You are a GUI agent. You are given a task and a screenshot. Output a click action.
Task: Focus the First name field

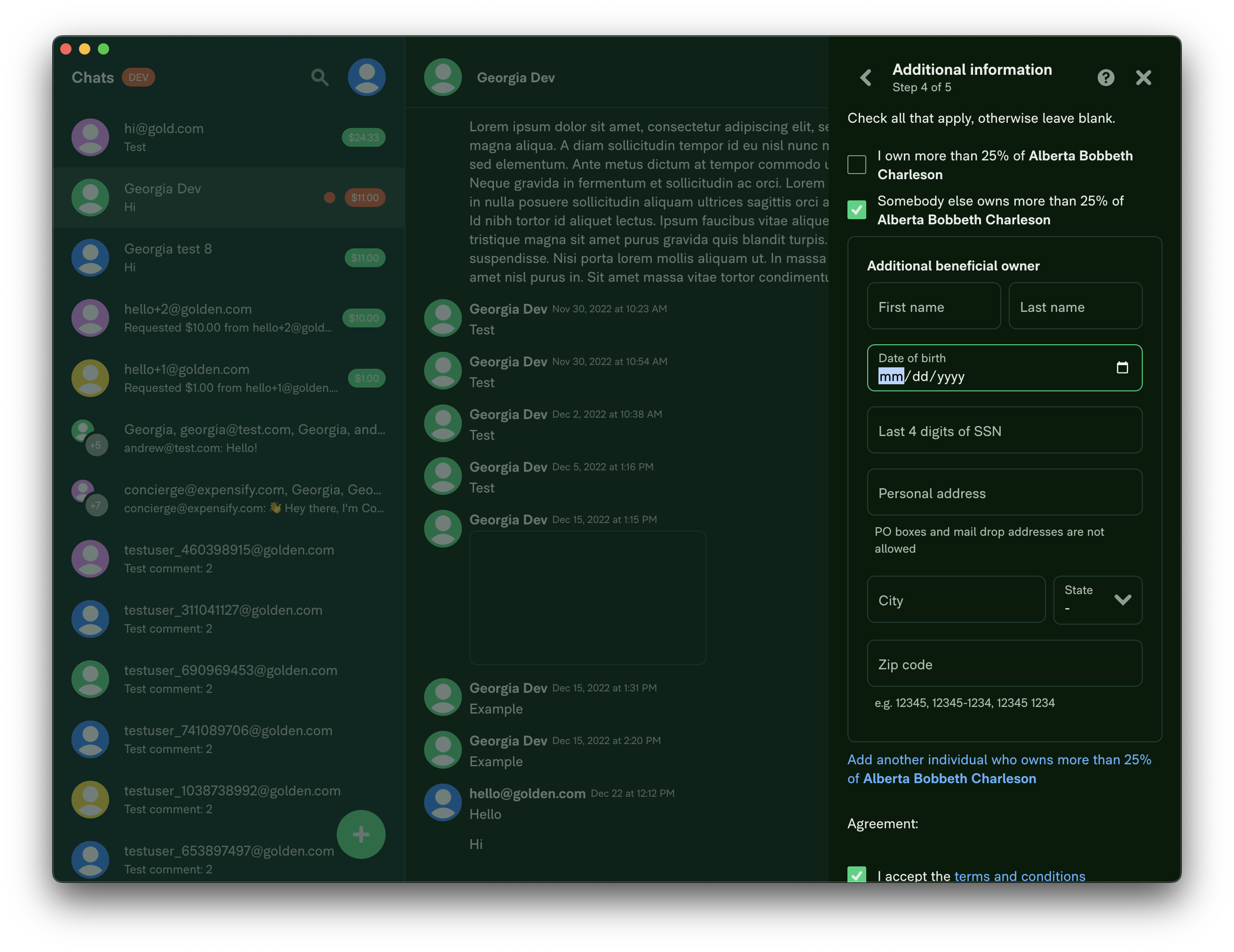pyautogui.click(x=933, y=306)
